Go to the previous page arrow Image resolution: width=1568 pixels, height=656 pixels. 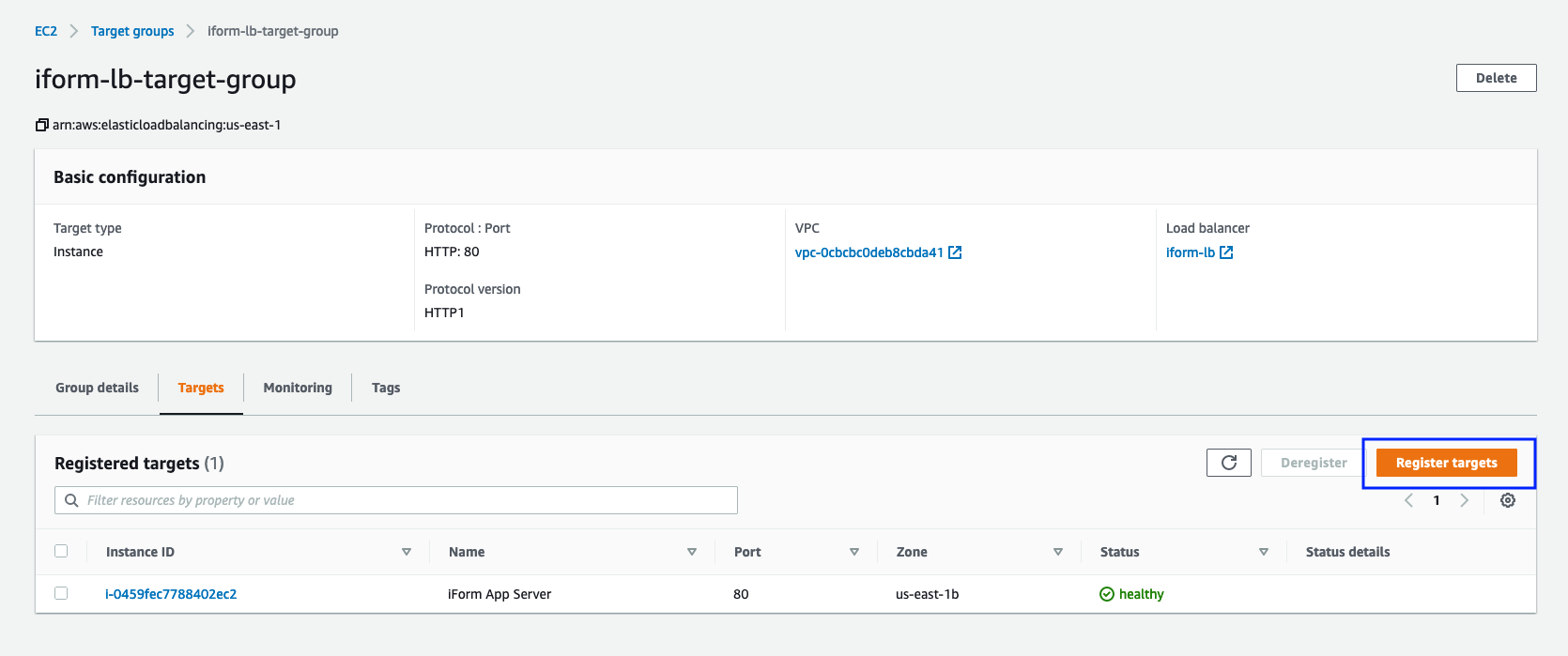(x=1408, y=500)
